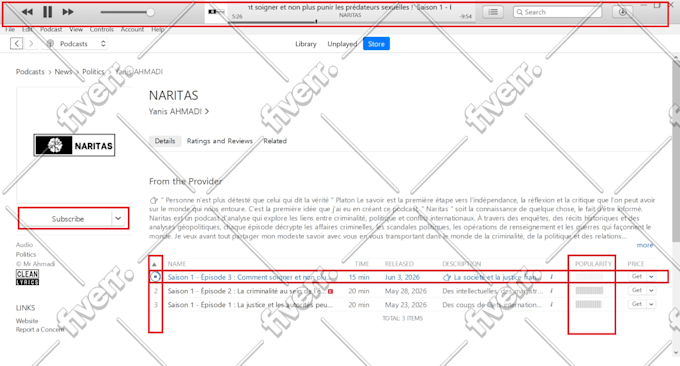
Task: Get Episode 3 with Get button
Action: (x=637, y=277)
